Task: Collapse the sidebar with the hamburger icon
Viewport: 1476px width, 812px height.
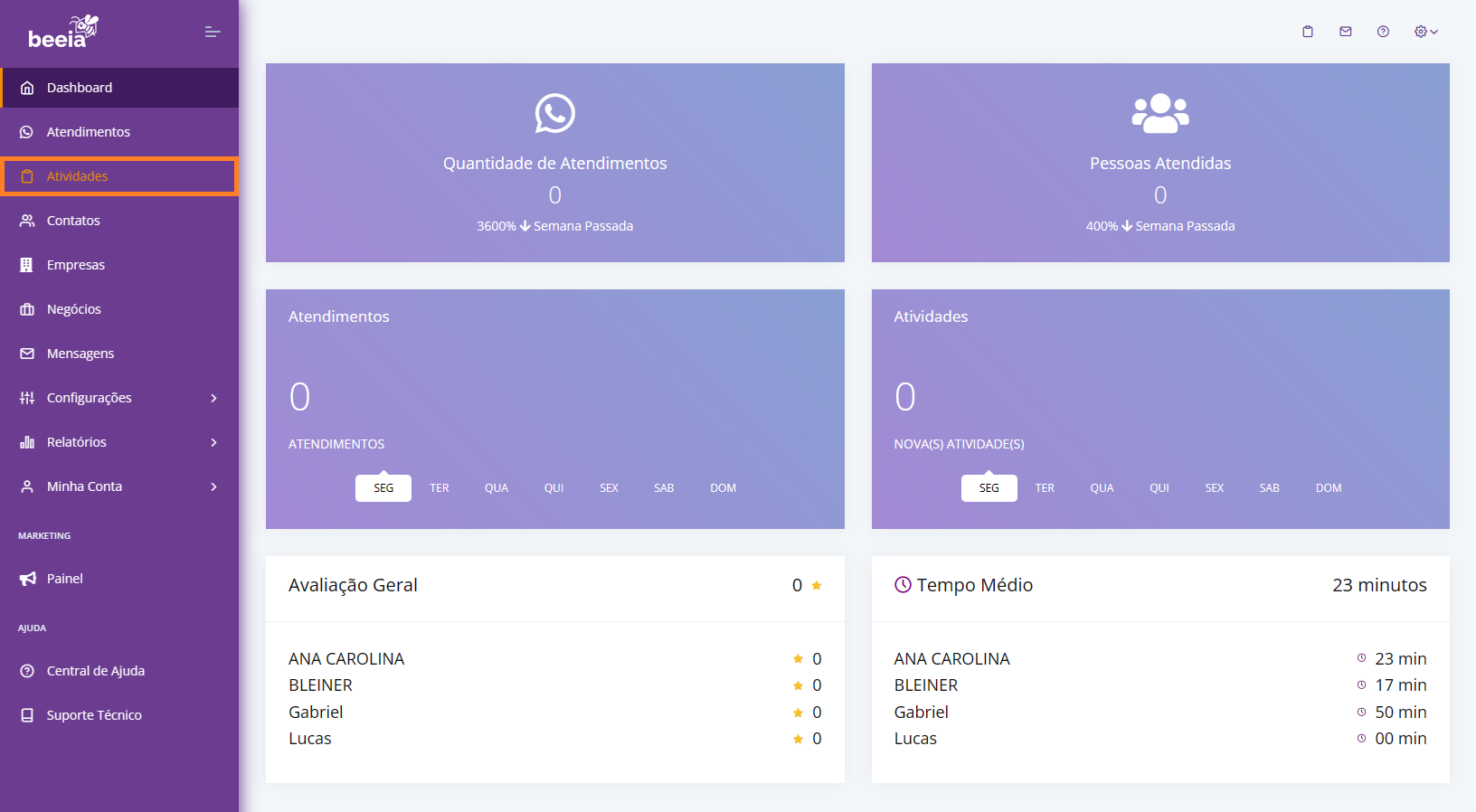Action: pyautogui.click(x=213, y=32)
